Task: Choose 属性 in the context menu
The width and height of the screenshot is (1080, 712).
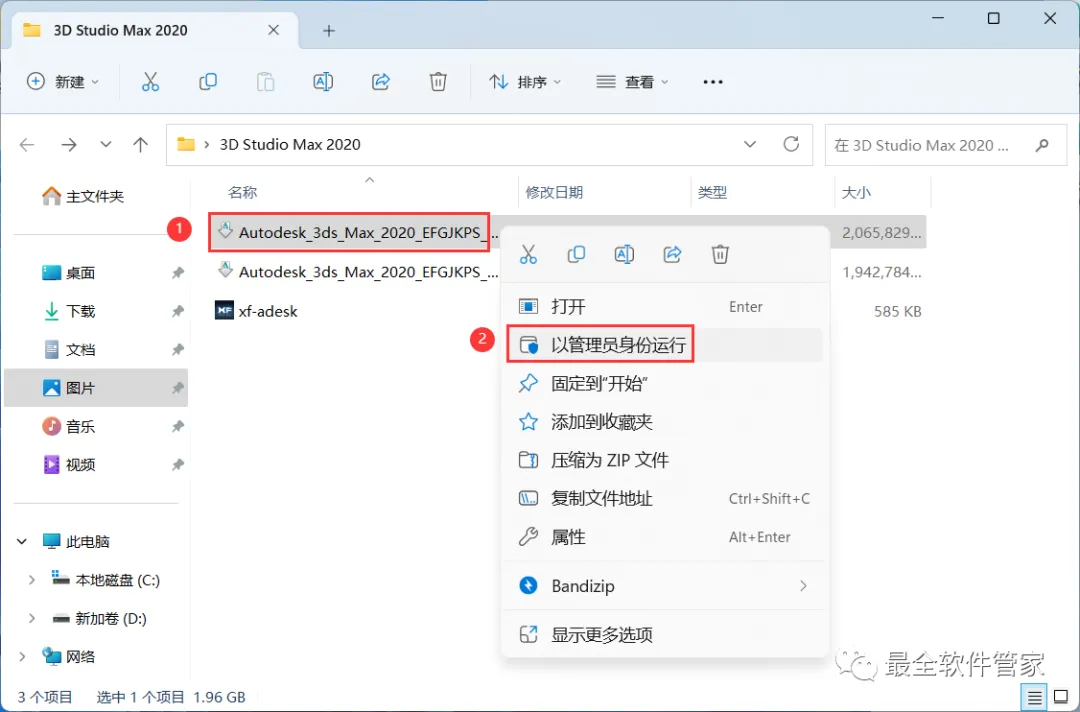Action: [x=664, y=537]
